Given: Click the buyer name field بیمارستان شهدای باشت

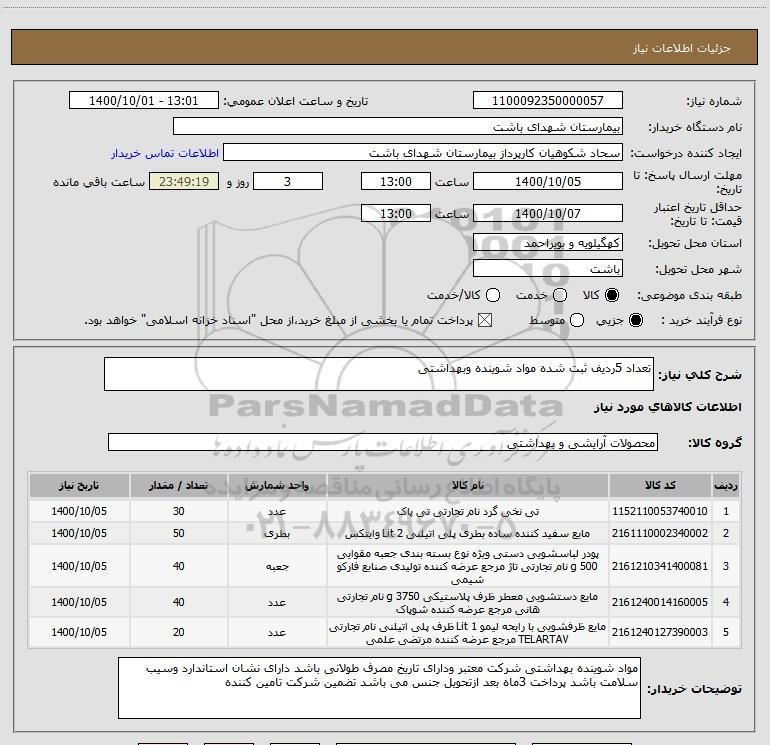Looking at the screenshot, I should coord(398,127).
